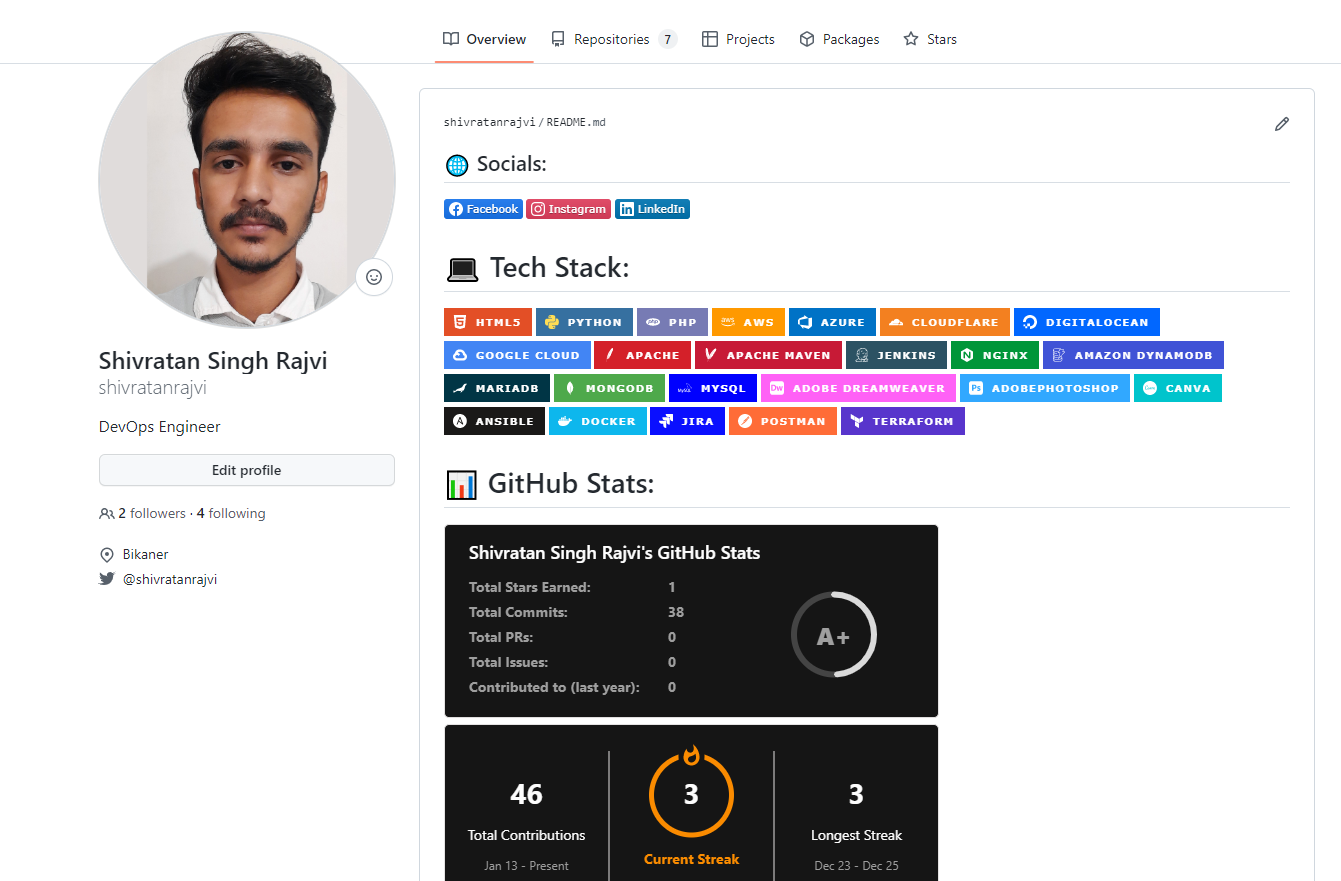
Task: Open the Instagram social badge
Action: tap(568, 208)
